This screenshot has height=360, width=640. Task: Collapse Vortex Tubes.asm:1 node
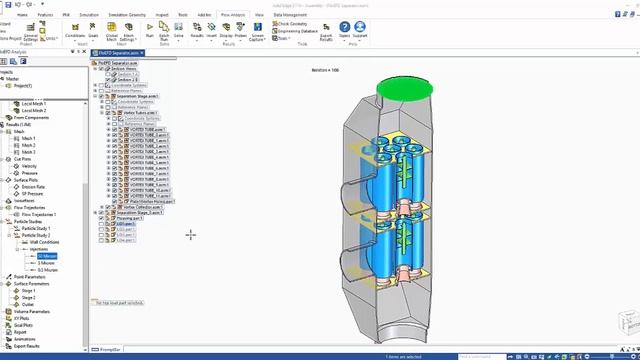tap(102, 113)
